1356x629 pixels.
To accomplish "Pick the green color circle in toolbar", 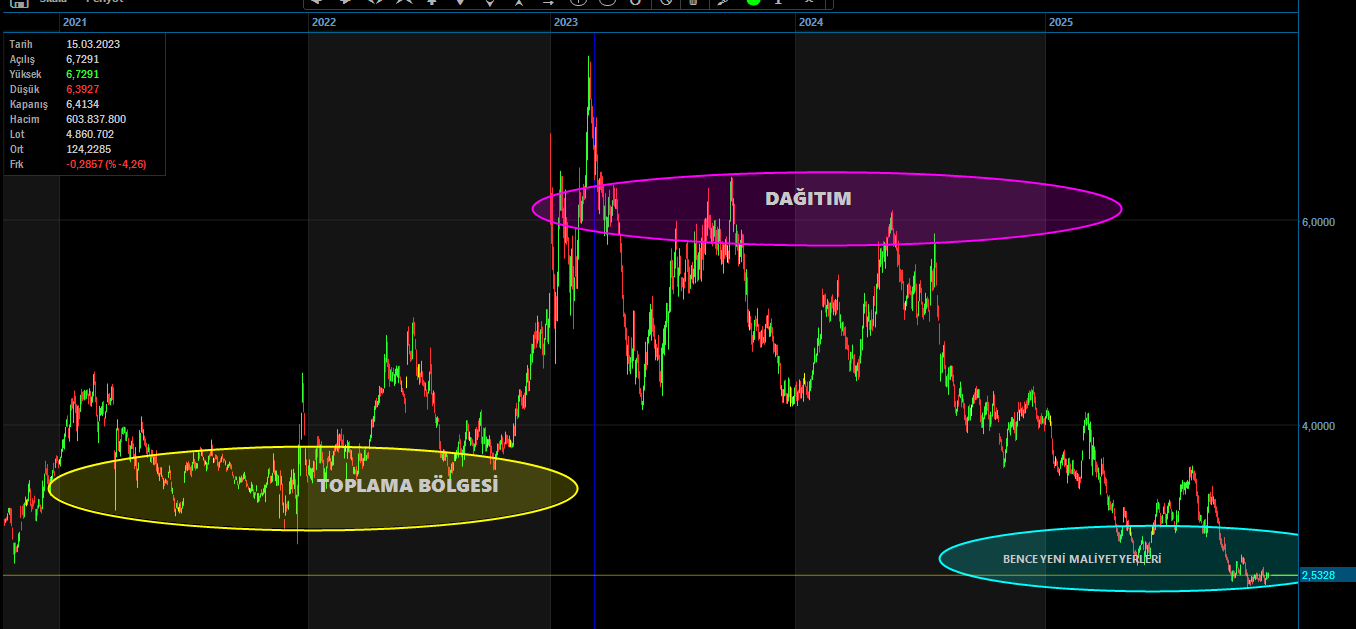I will click(x=753, y=3).
